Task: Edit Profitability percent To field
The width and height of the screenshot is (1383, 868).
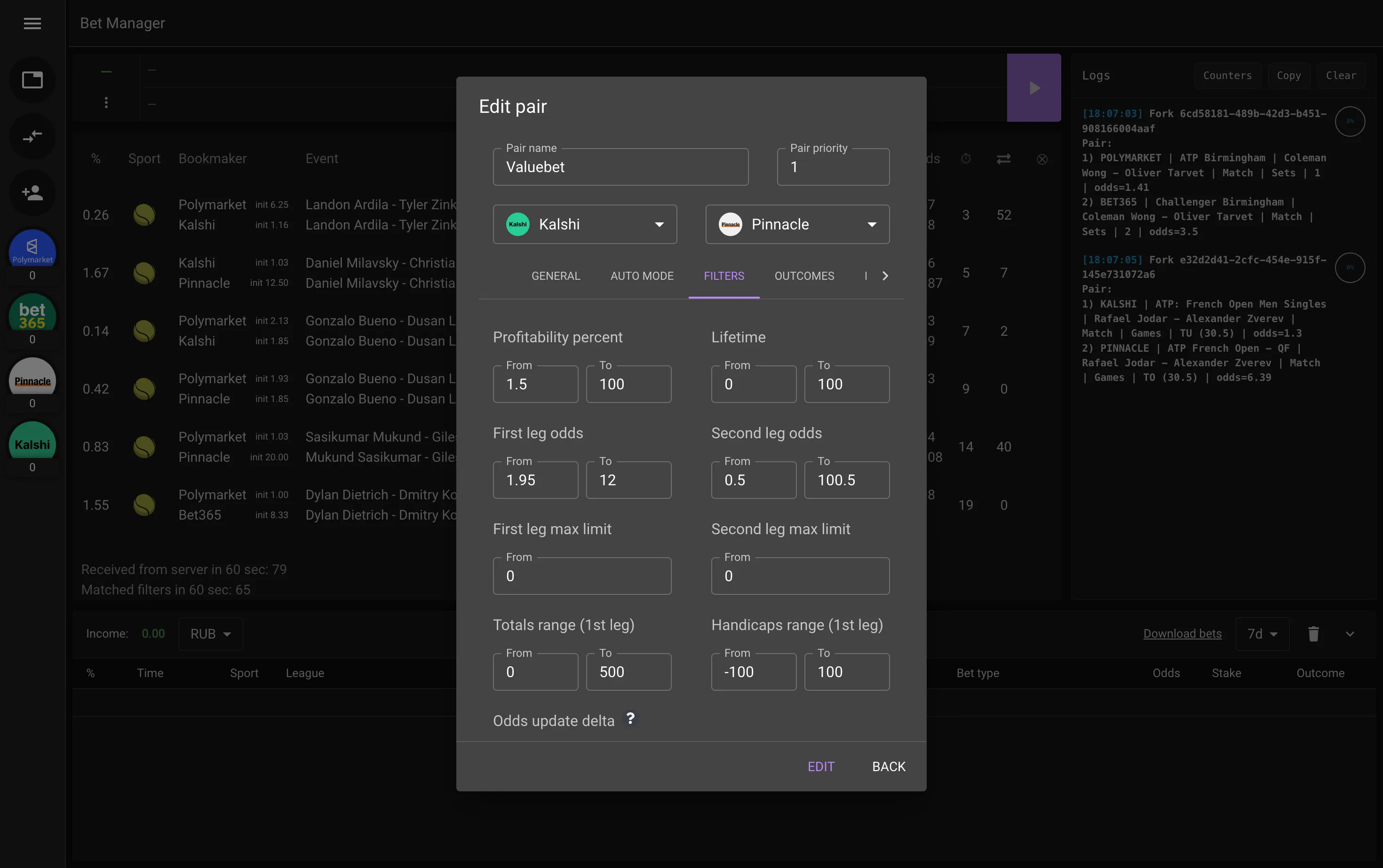Action: click(628, 384)
